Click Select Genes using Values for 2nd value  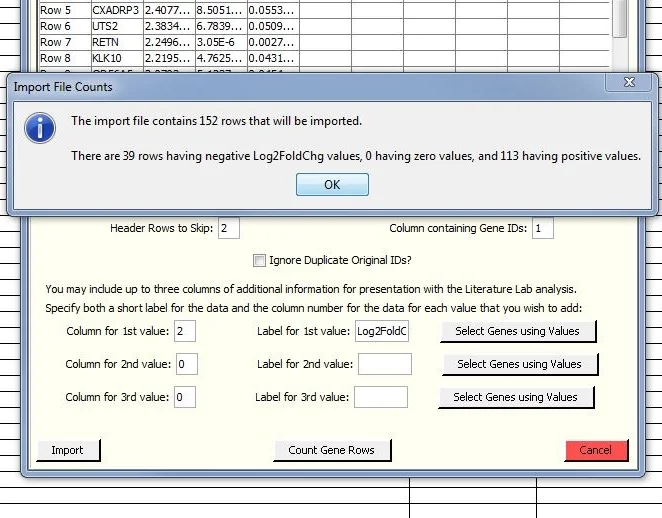tap(520, 364)
